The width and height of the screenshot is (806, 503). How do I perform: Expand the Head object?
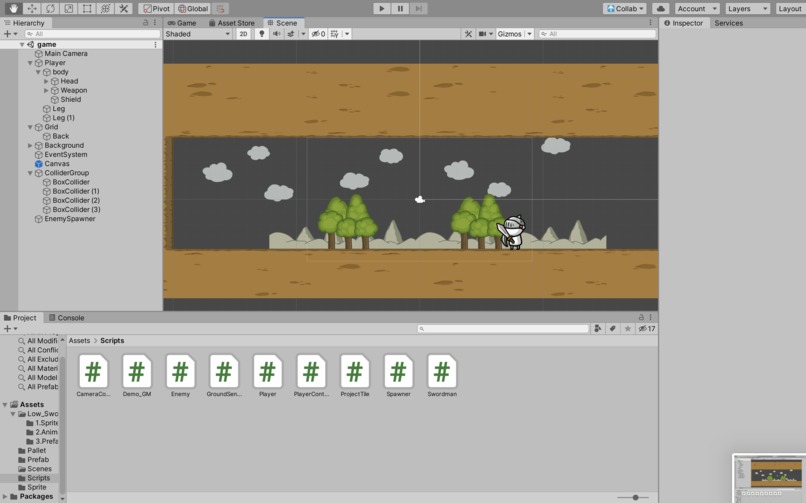pos(46,81)
